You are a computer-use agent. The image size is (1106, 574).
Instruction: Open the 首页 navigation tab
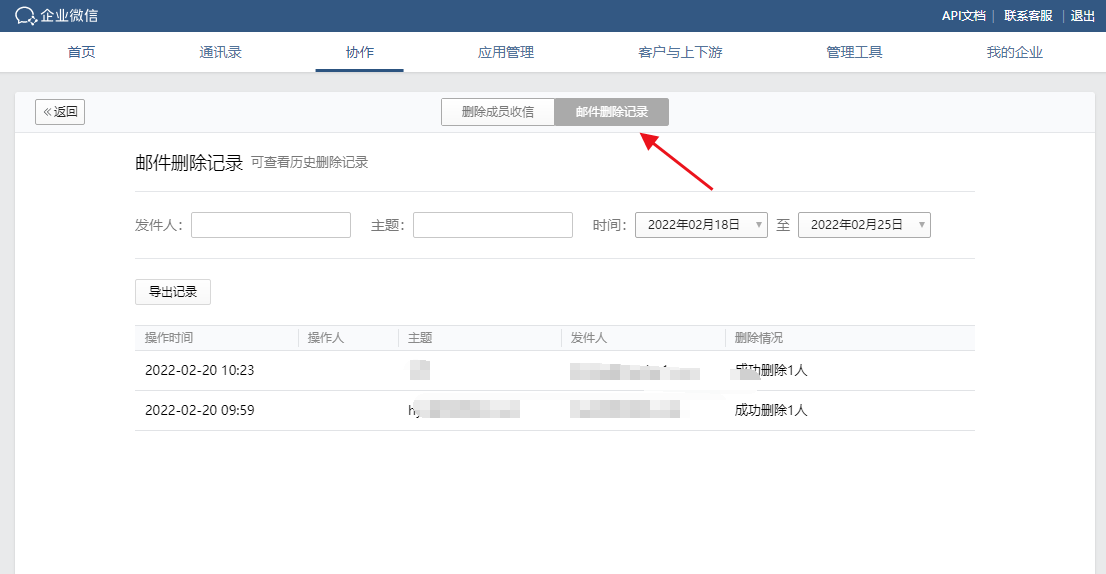coord(81,52)
